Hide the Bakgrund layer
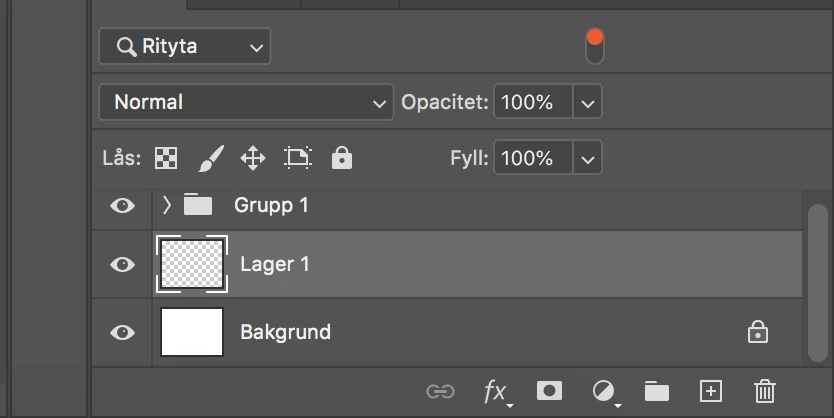Screen dimensions: 834x418 122,332
